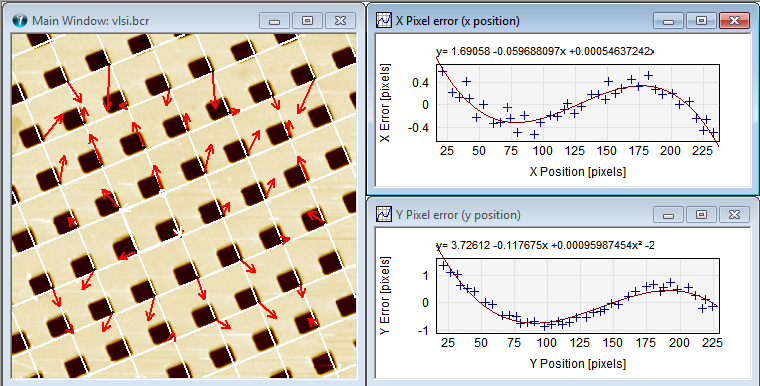Click the X plot equation starting y= 1.69058
Image resolution: width=760 pixels, height=386 pixels.
pyautogui.click(x=545, y=51)
